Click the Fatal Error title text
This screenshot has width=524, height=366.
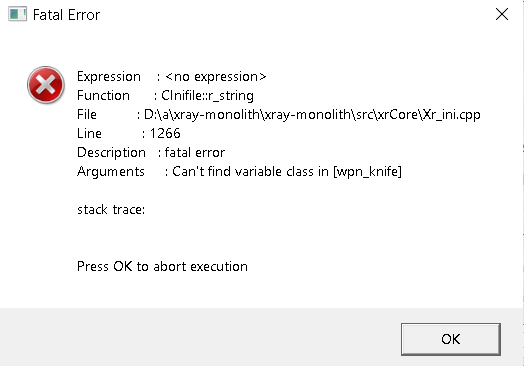click(66, 15)
